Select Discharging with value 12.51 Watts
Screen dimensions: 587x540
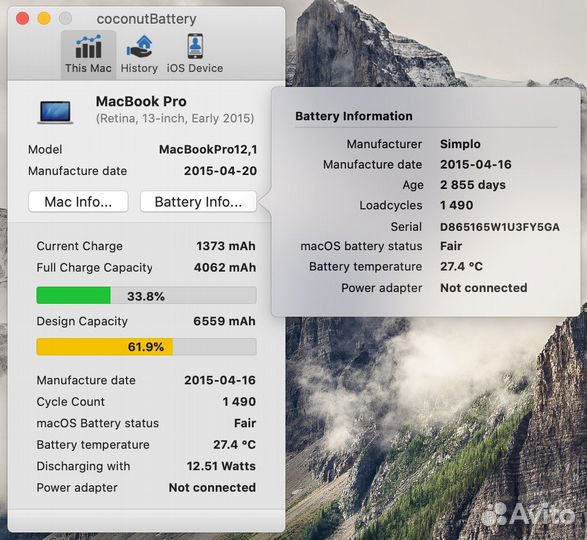(x=221, y=466)
